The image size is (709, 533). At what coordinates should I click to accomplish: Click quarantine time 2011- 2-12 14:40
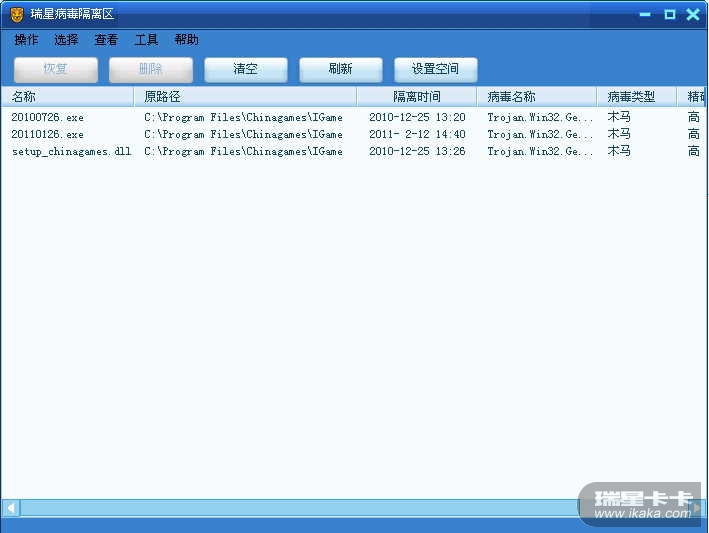point(417,134)
